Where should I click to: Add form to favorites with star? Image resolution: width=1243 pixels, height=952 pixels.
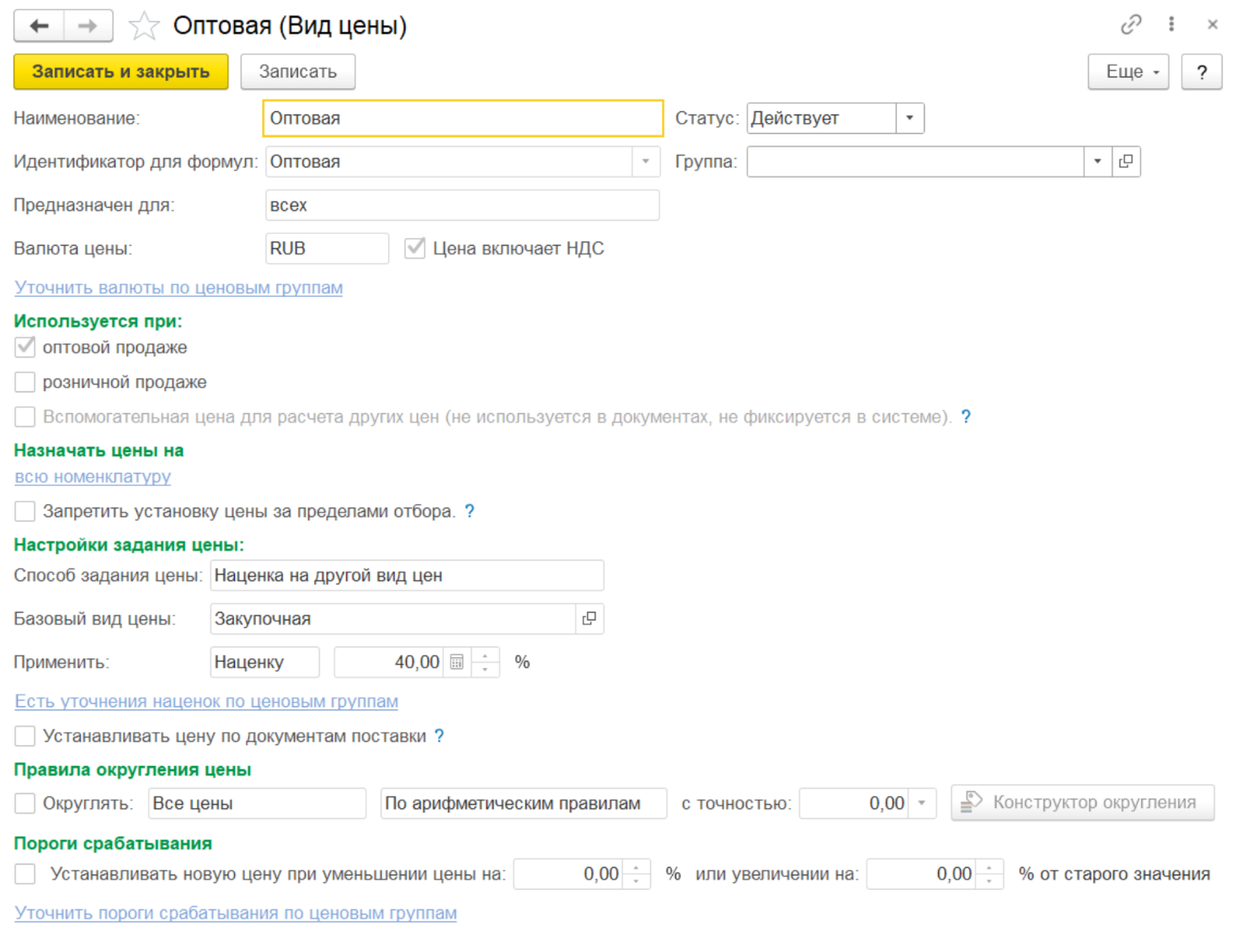tap(144, 26)
